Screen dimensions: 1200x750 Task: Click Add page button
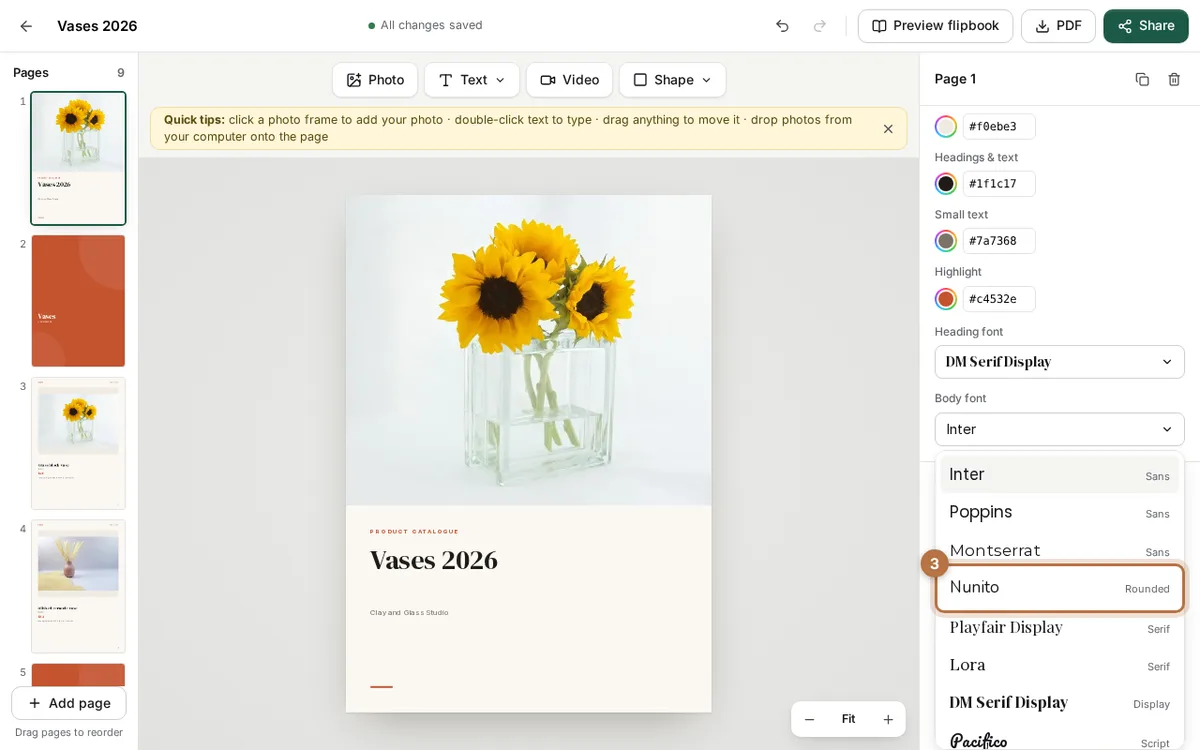pos(69,703)
